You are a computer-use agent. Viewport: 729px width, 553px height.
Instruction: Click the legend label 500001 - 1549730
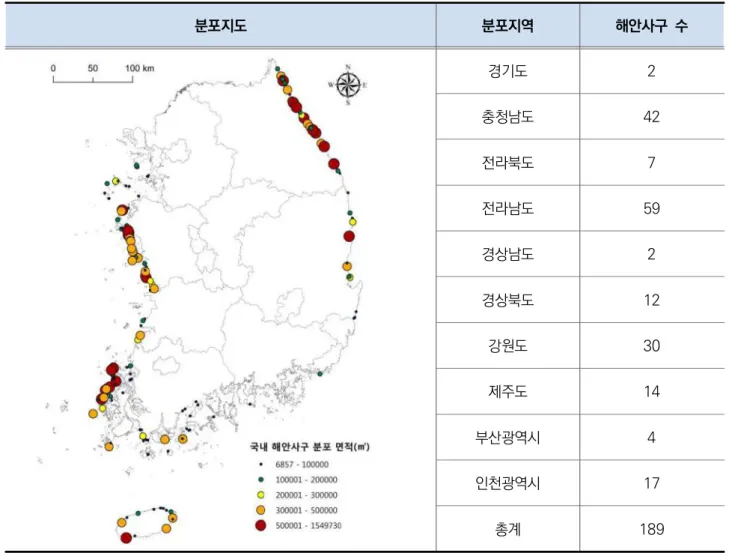pyautogui.click(x=308, y=526)
